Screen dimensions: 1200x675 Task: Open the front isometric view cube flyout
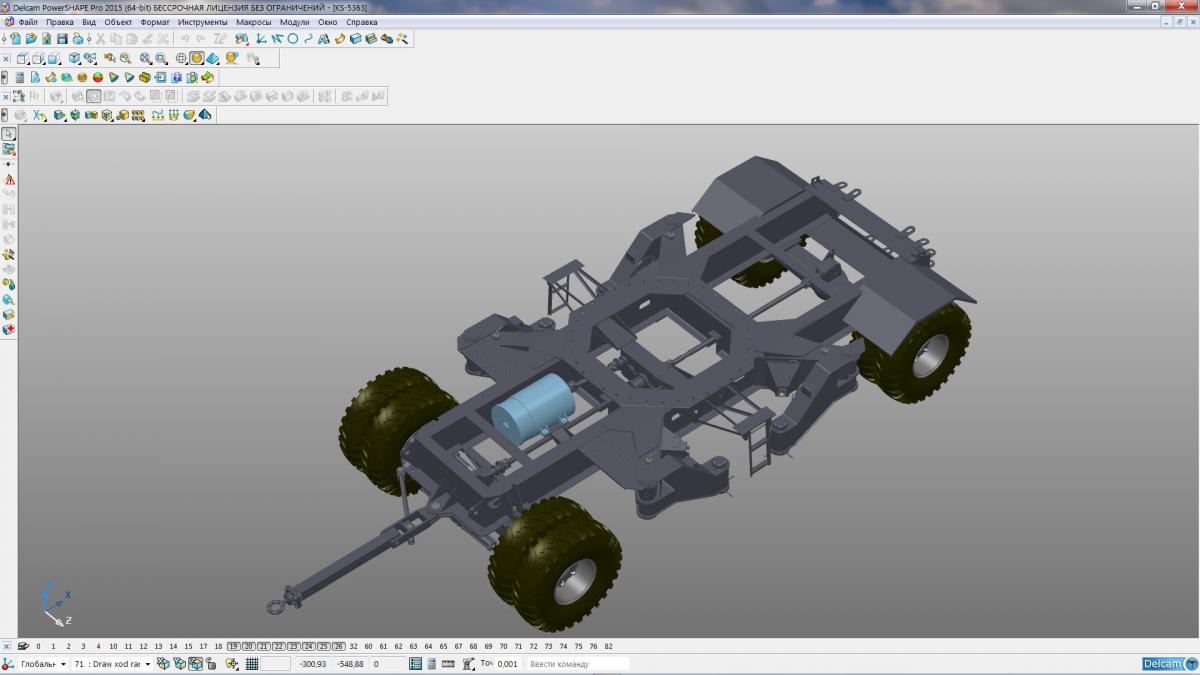point(23,58)
